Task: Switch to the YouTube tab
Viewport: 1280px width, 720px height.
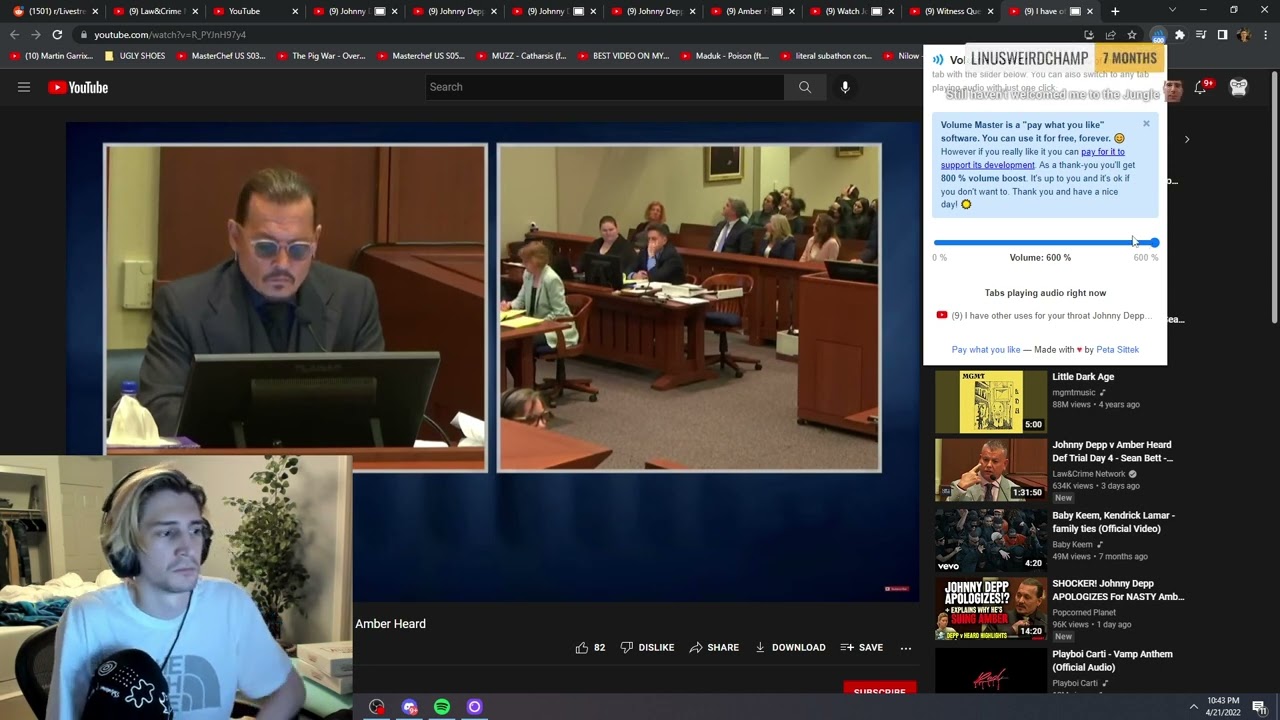Action: [x=255, y=11]
